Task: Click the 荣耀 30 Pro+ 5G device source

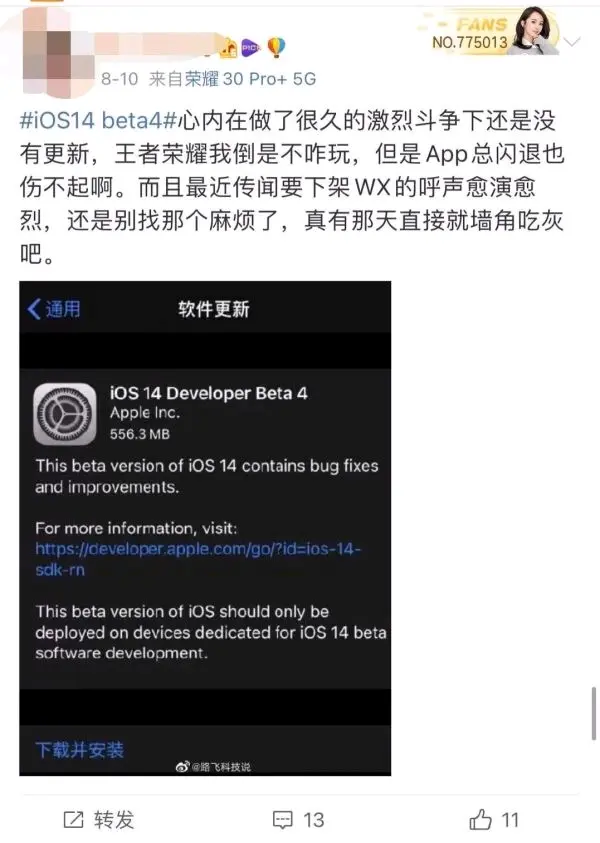Action: [x=250, y=79]
